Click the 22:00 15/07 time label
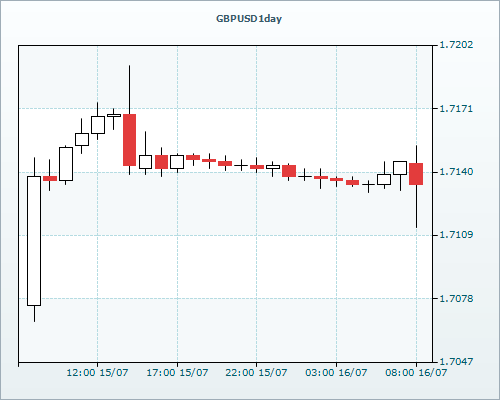The width and height of the screenshot is (500, 400). pos(256,373)
